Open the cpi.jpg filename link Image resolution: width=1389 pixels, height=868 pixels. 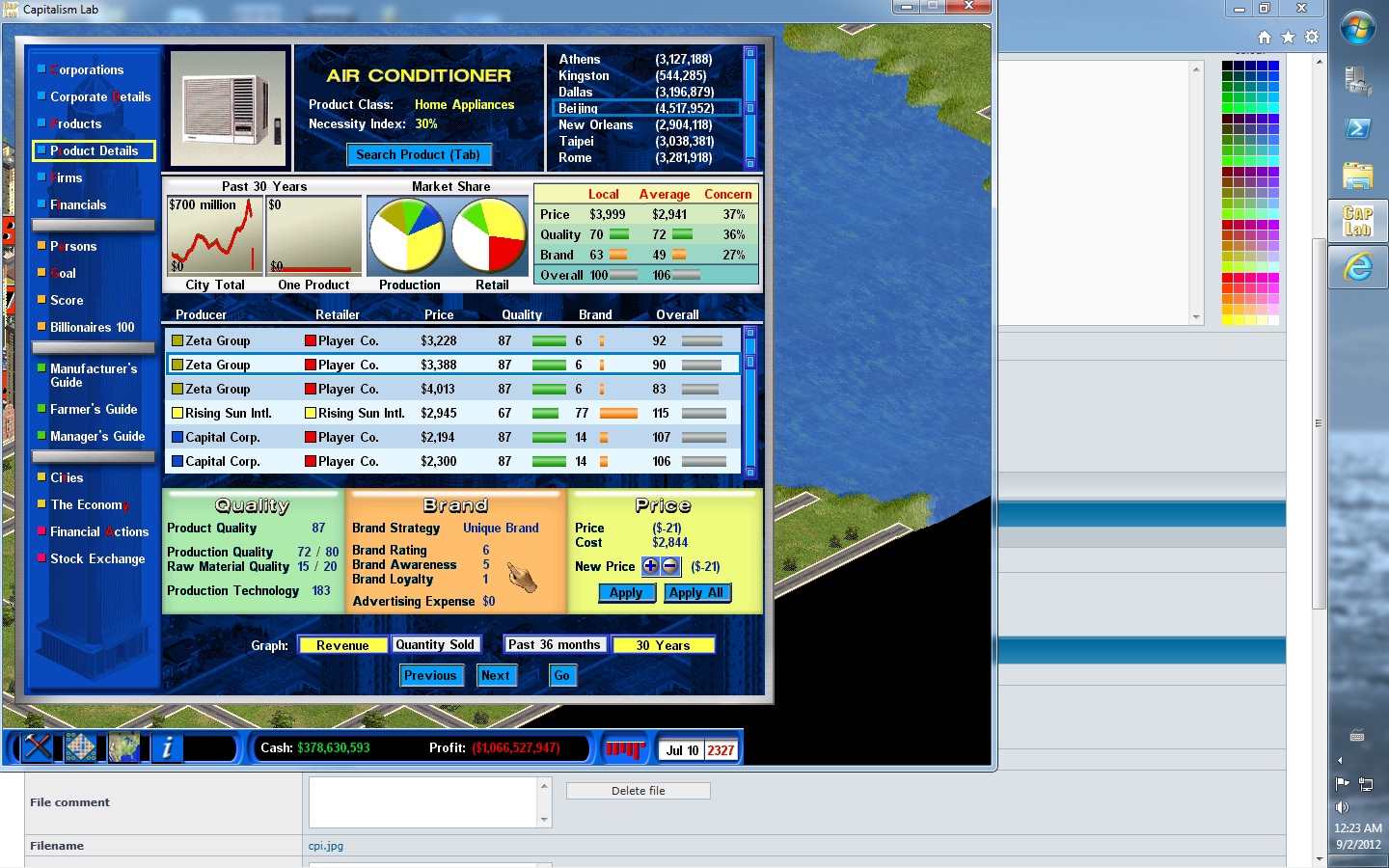pyautogui.click(x=326, y=846)
